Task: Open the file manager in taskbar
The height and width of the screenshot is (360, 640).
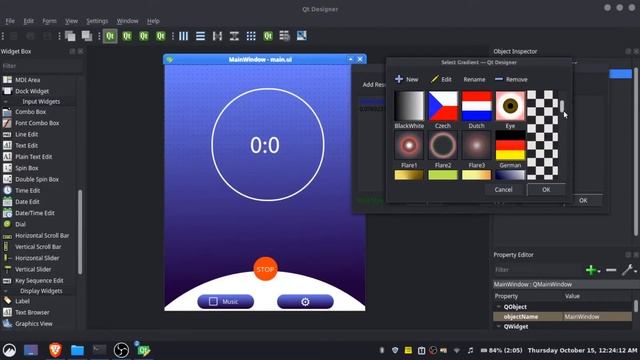Action: coord(77,350)
